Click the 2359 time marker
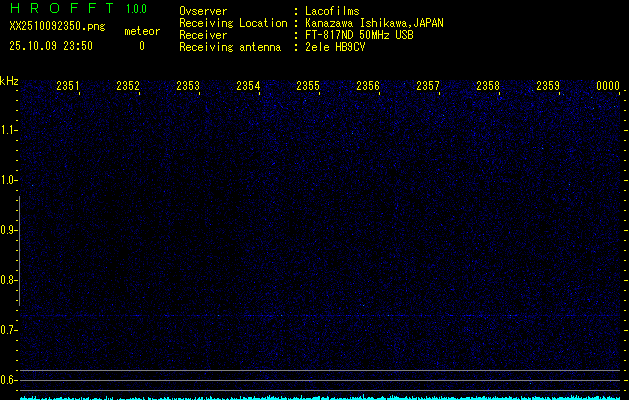The width and height of the screenshot is (629, 400). [x=548, y=87]
